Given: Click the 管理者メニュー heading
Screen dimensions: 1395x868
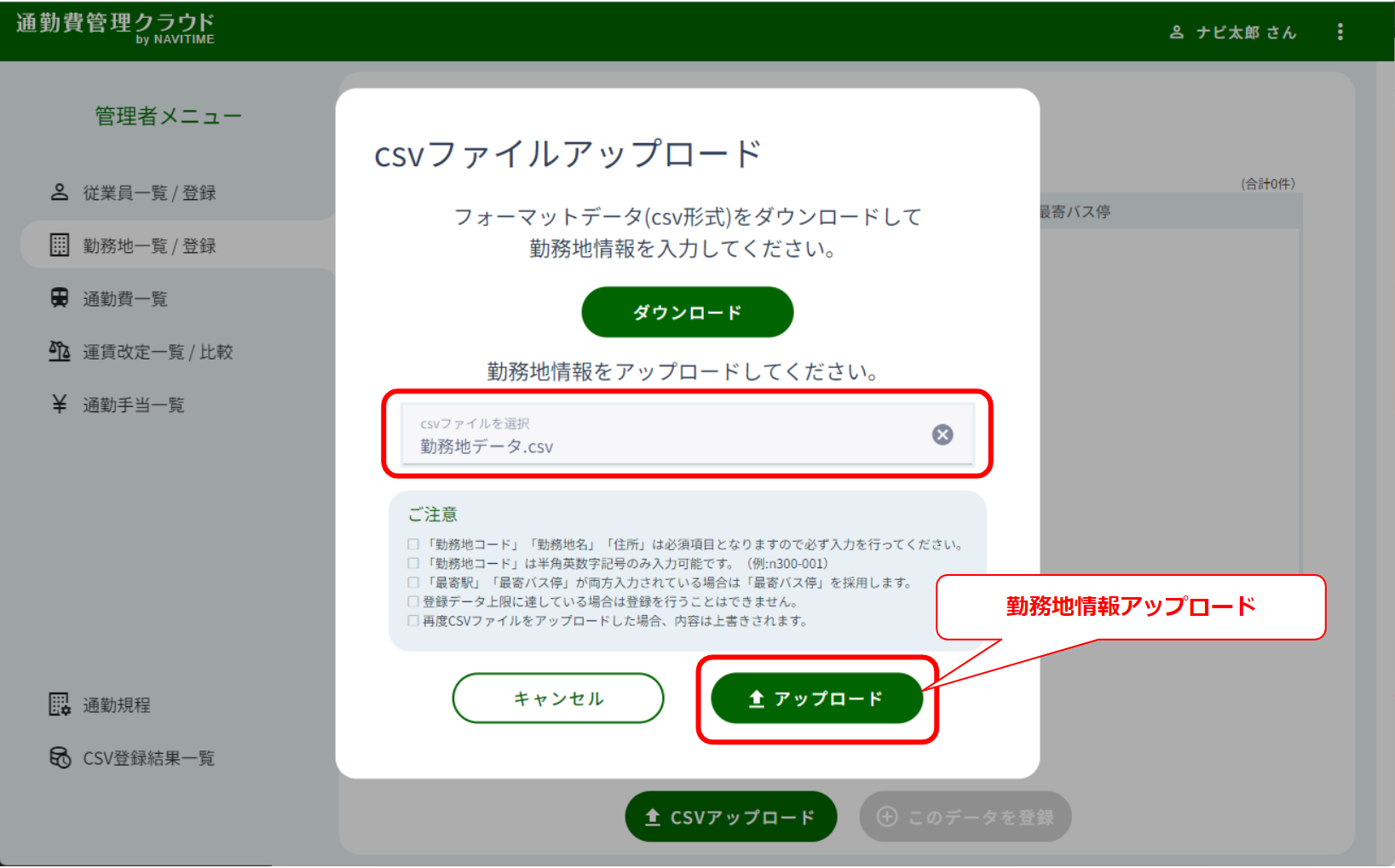Looking at the screenshot, I should pyautogui.click(x=168, y=116).
